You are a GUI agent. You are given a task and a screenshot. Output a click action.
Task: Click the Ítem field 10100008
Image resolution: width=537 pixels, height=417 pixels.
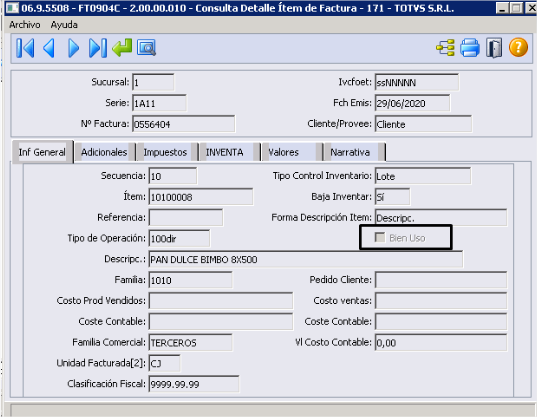[201, 197]
